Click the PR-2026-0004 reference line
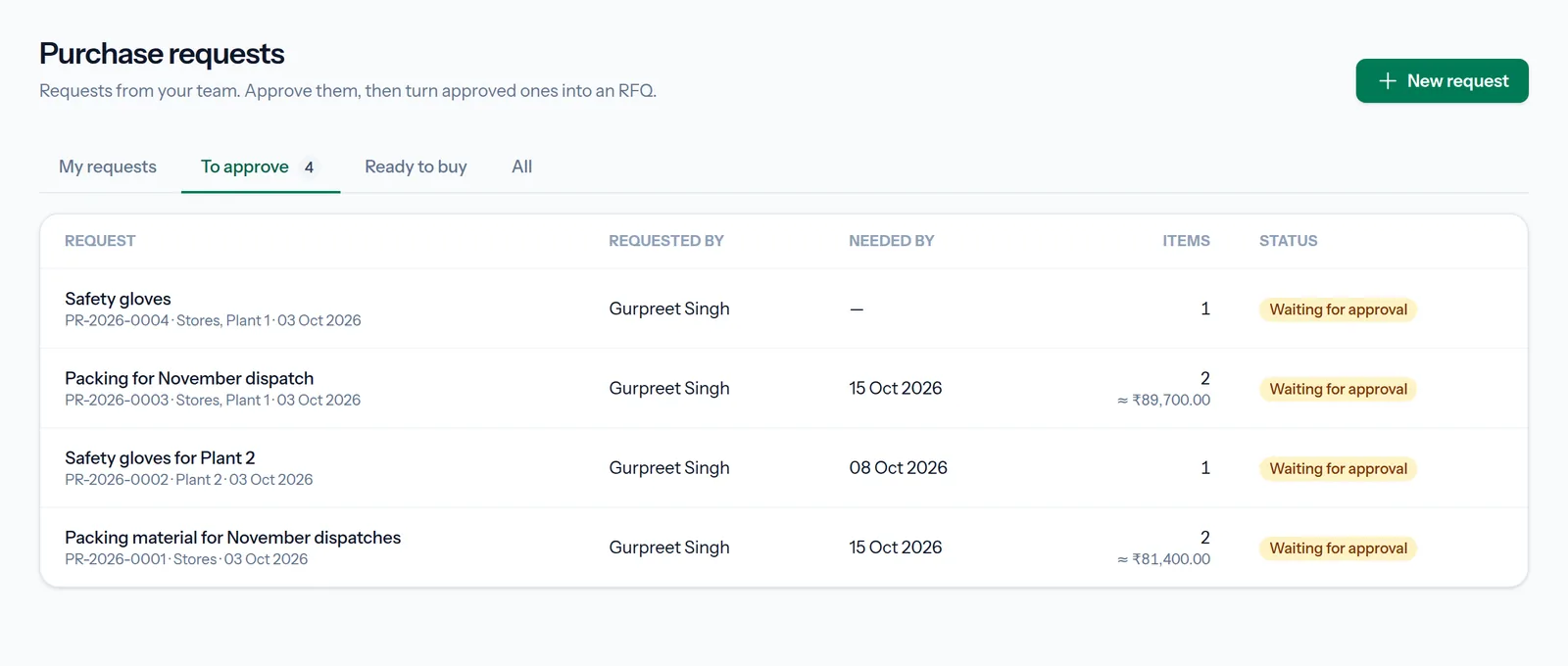1568x666 pixels. click(x=213, y=320)
